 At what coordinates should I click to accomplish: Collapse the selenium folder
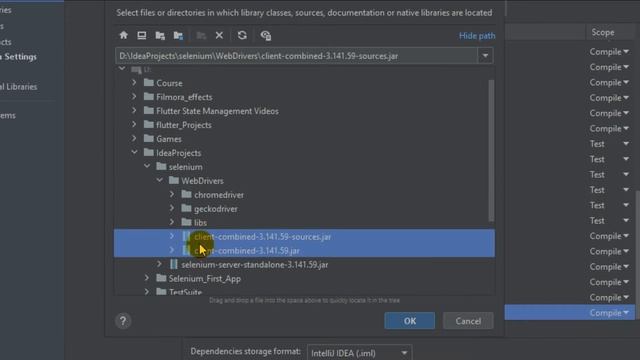pyautogui.click(x=147, y=167)
